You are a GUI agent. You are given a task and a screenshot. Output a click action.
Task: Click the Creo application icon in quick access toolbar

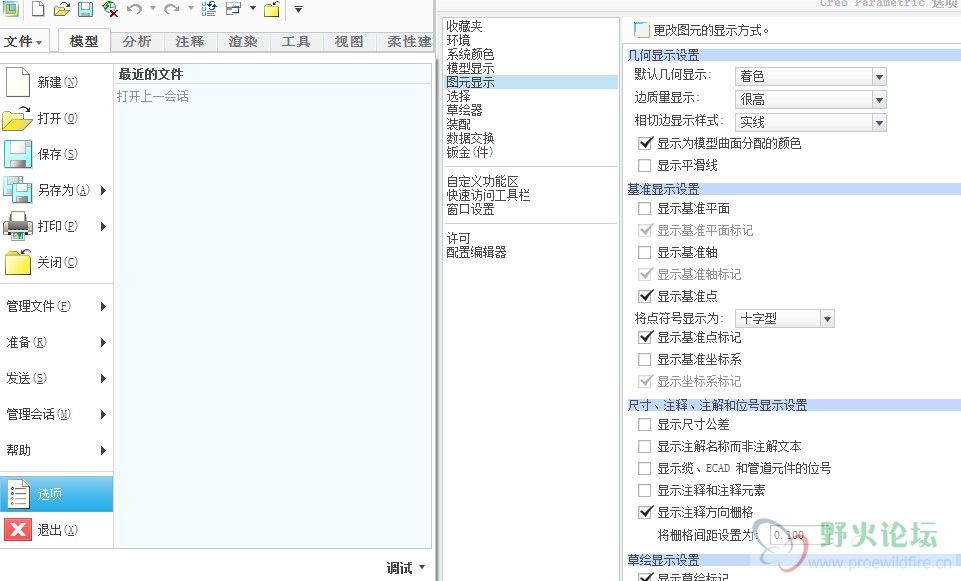click(x=10, y=8)
